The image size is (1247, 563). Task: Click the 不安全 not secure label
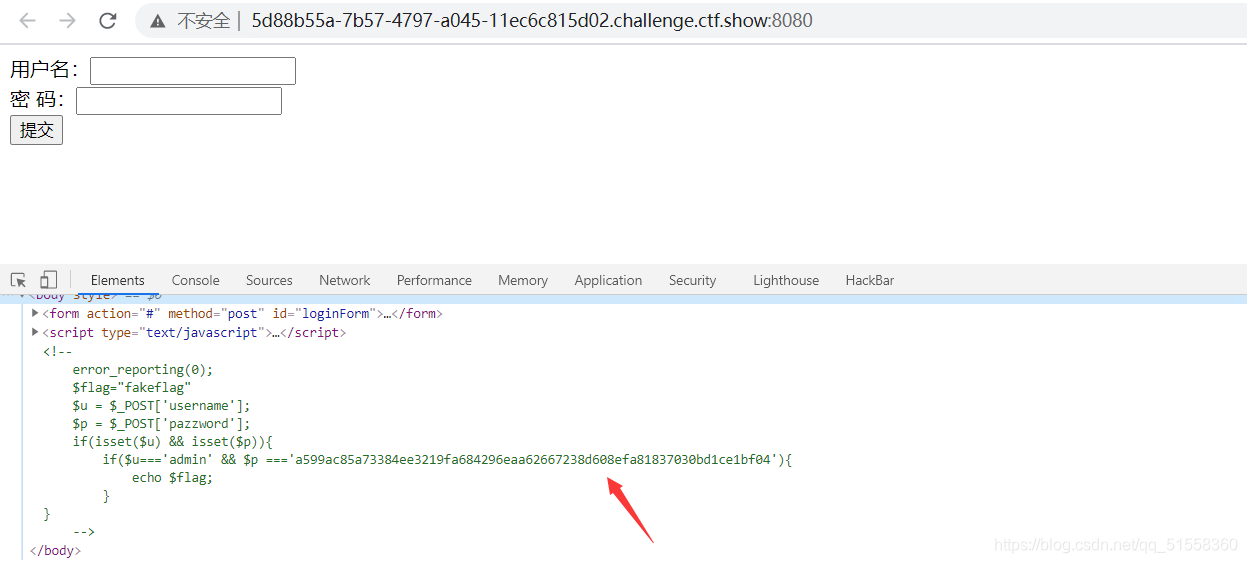(203, 21)
